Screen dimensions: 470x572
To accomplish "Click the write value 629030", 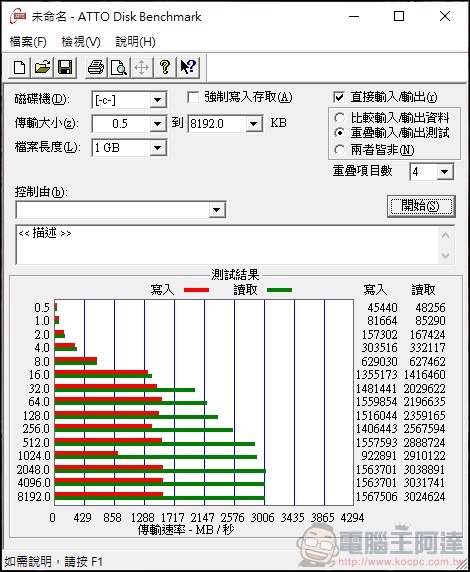I will click(x=379, y=362).
